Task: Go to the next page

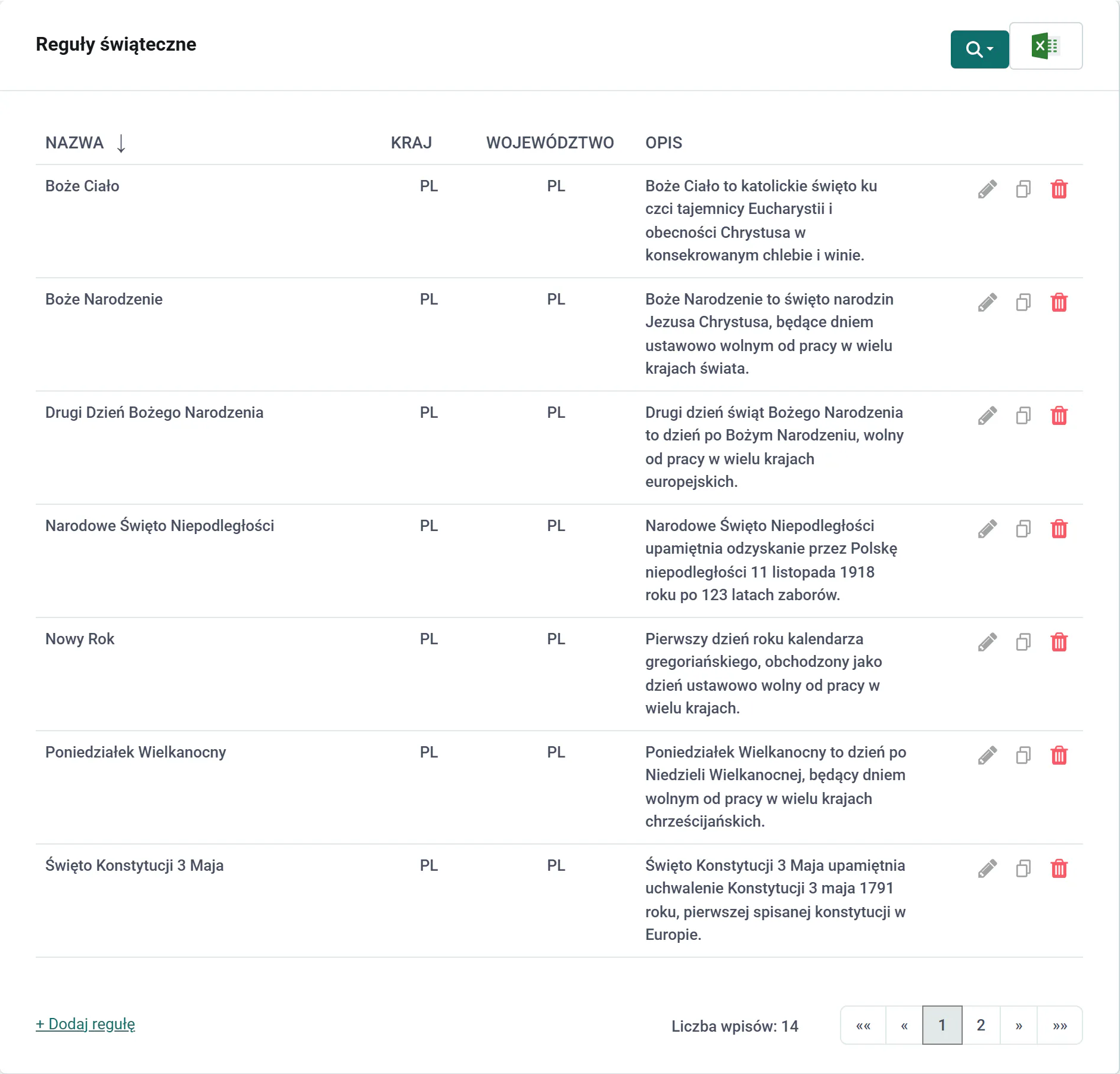Action: 1019,1025
